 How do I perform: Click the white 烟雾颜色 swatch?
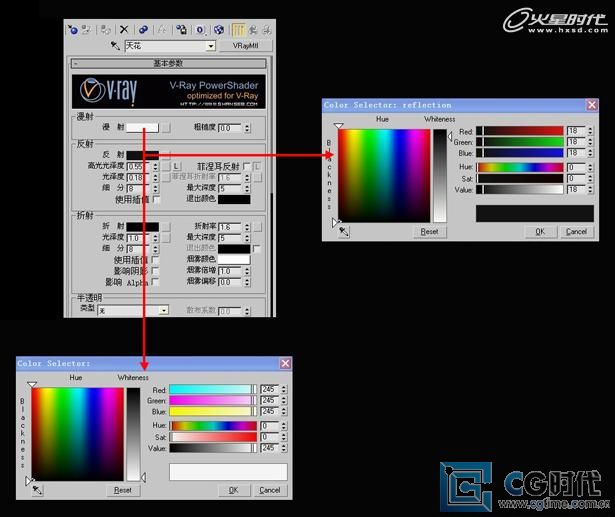click(x=234, y=259)
